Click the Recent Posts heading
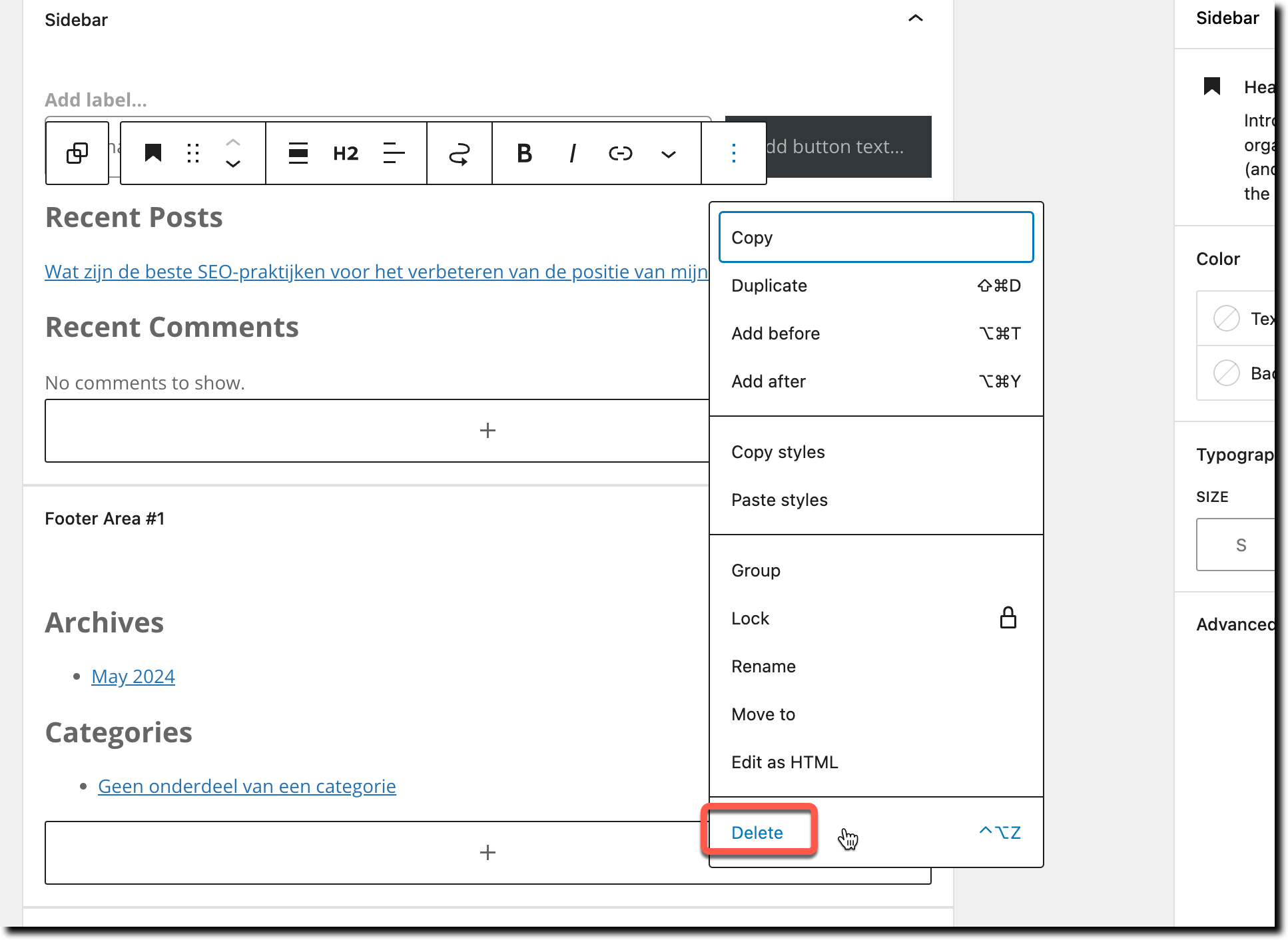The width and height of the screenshot is (1288, 940). pyautogui.click(x=134, y=218)
